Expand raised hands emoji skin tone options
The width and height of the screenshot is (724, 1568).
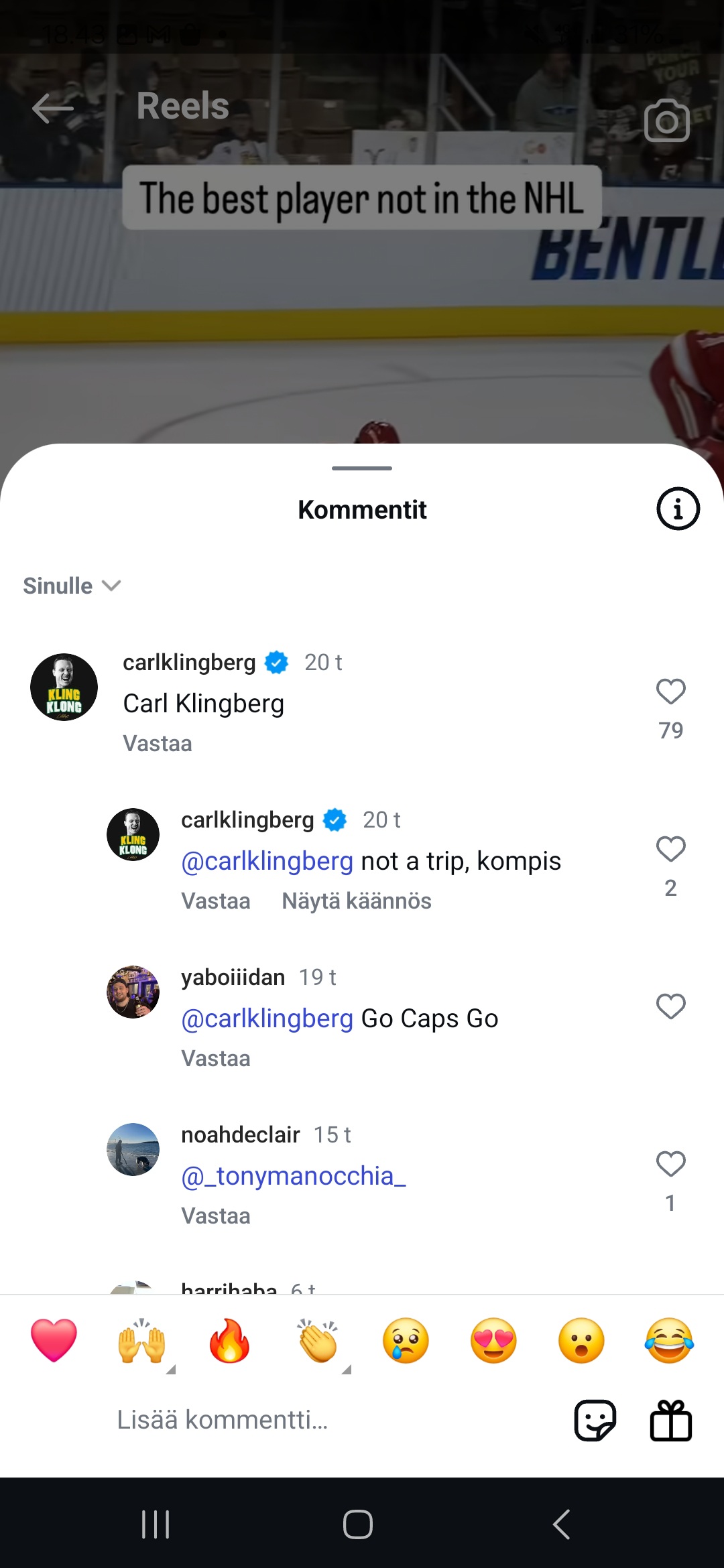click(x=170, y=1370)
